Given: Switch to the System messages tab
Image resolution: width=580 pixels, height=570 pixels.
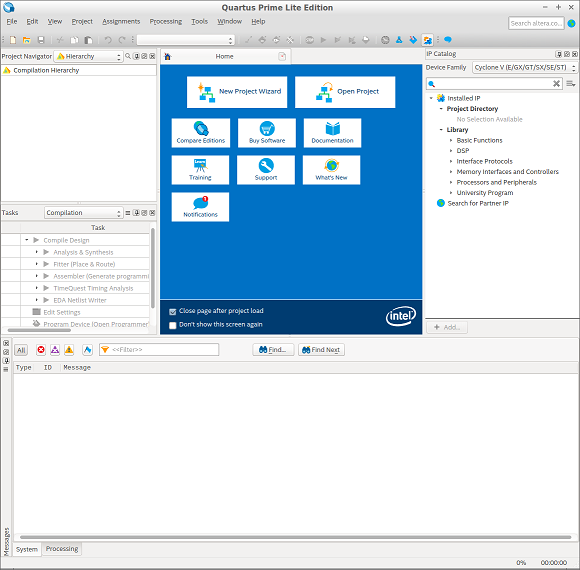Looking at the screenshot, I should coord(27,549).
